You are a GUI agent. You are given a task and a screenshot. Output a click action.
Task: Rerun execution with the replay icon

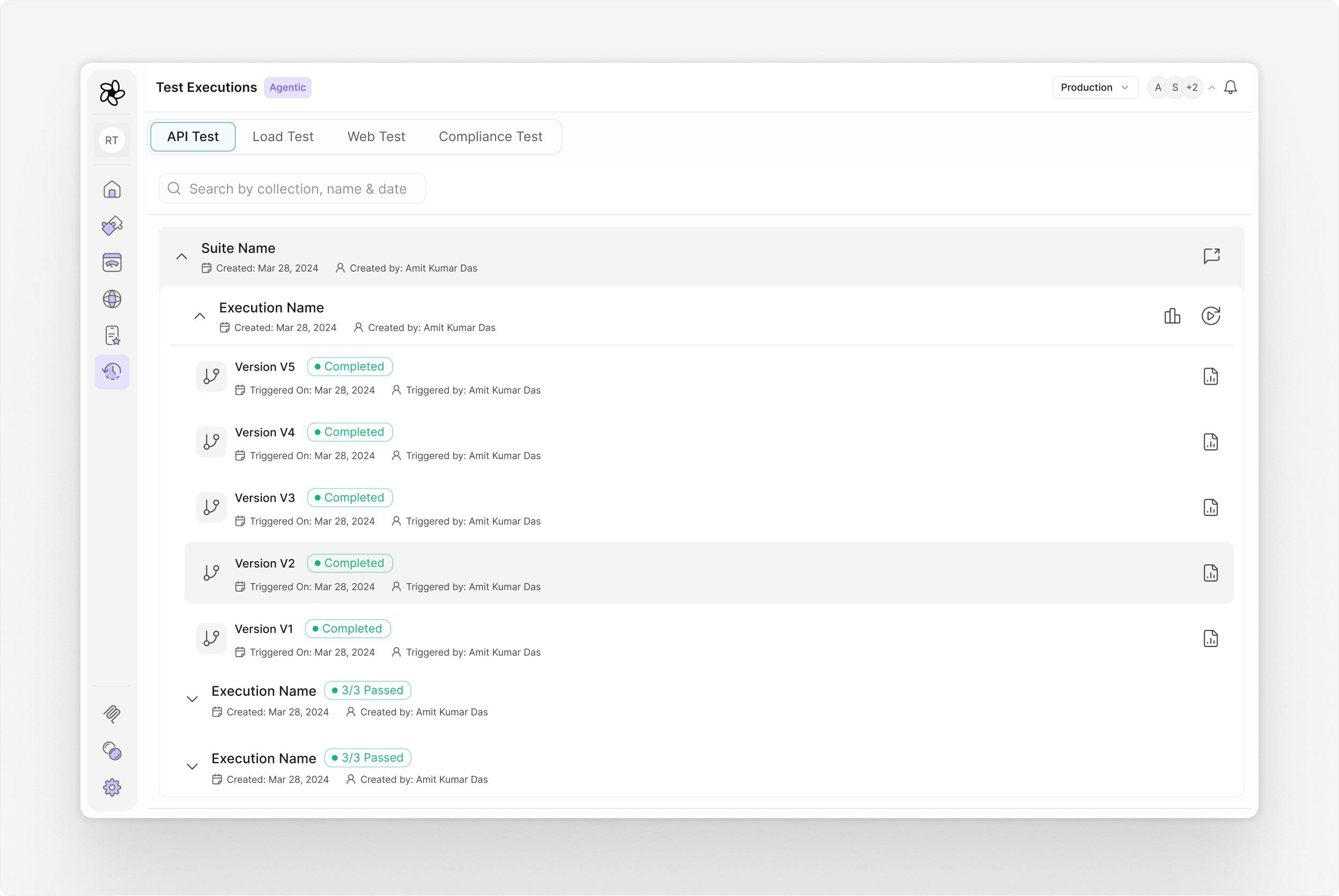pos(1210,316)
